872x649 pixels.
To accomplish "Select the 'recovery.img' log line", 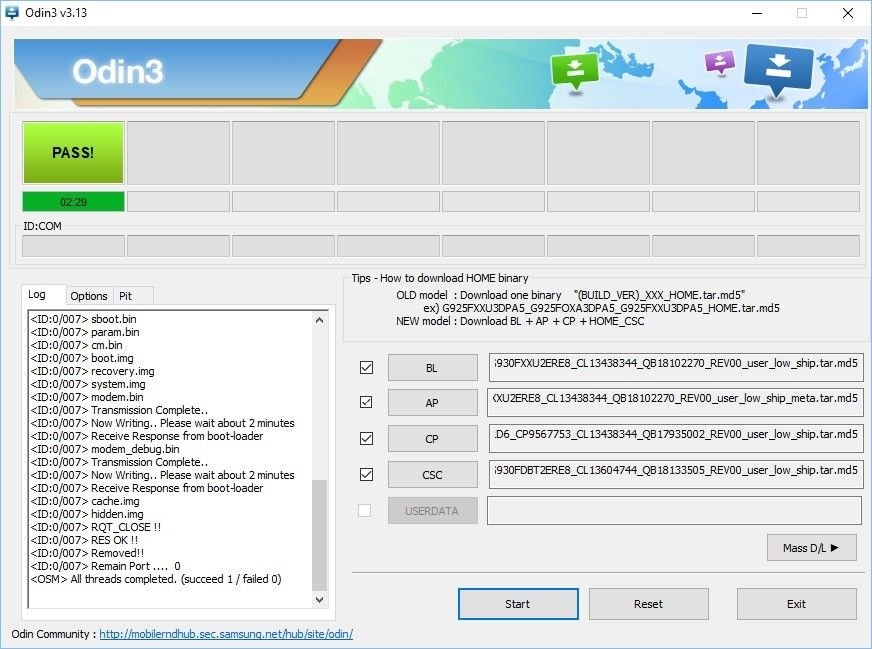I will [x=93, y=371].
